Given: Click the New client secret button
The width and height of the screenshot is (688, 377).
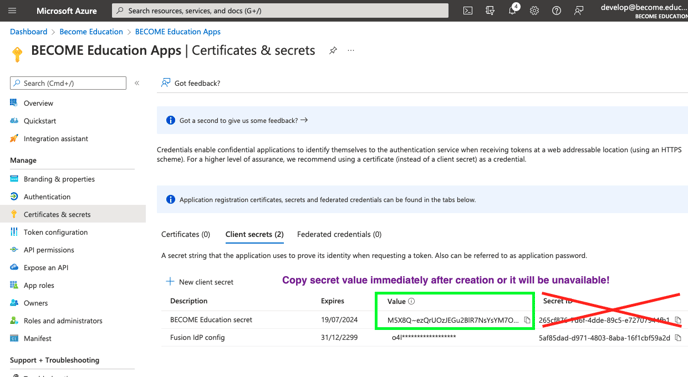Looking at the screenshot, I should [200, 282].
